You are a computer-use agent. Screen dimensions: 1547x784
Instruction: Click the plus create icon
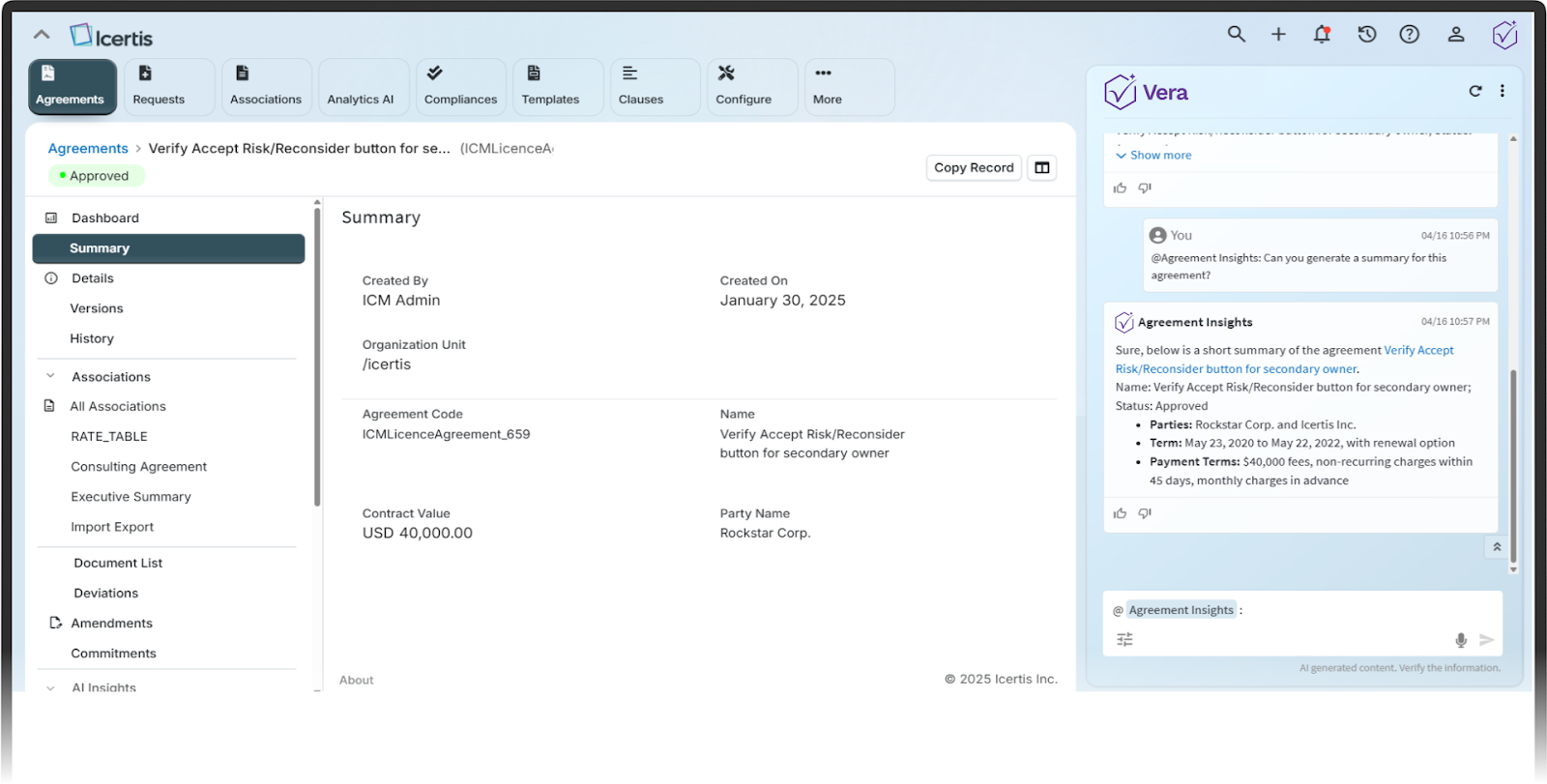pyautogui.click(x=1278, y=34)
